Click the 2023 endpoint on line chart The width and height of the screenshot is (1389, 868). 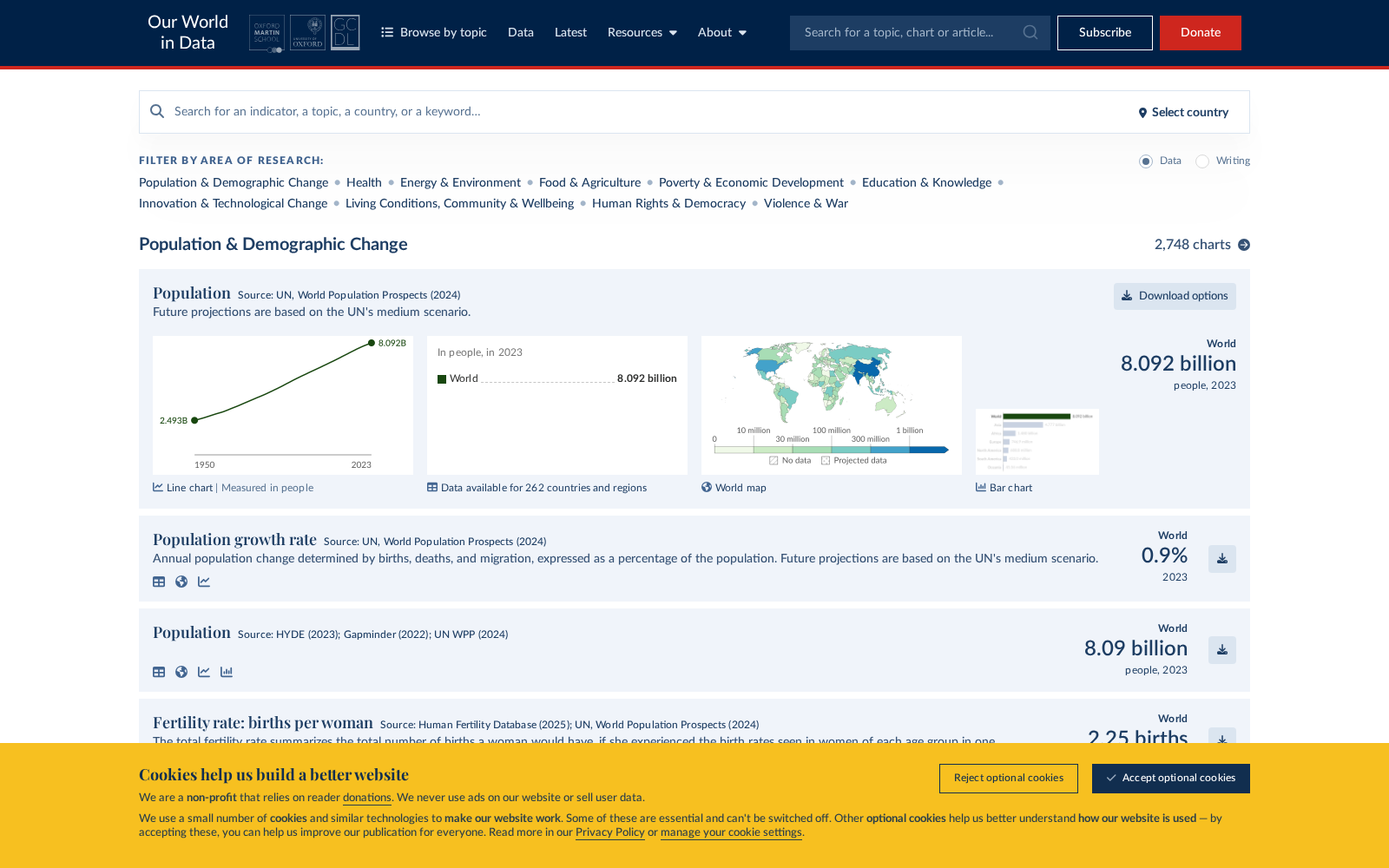point(372,343)
